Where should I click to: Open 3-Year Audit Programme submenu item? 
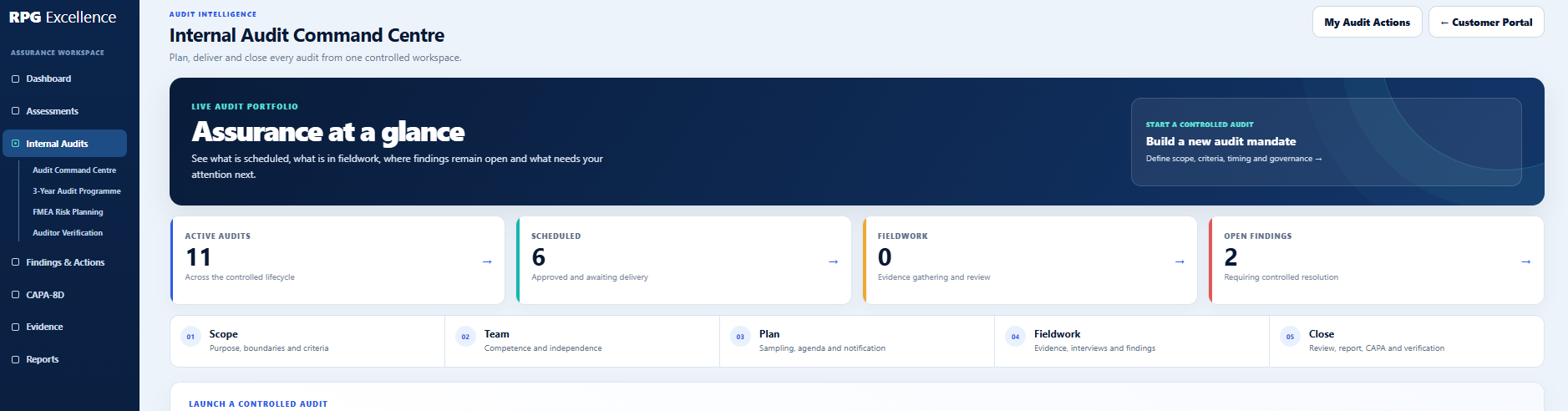(x=76, y=191)
